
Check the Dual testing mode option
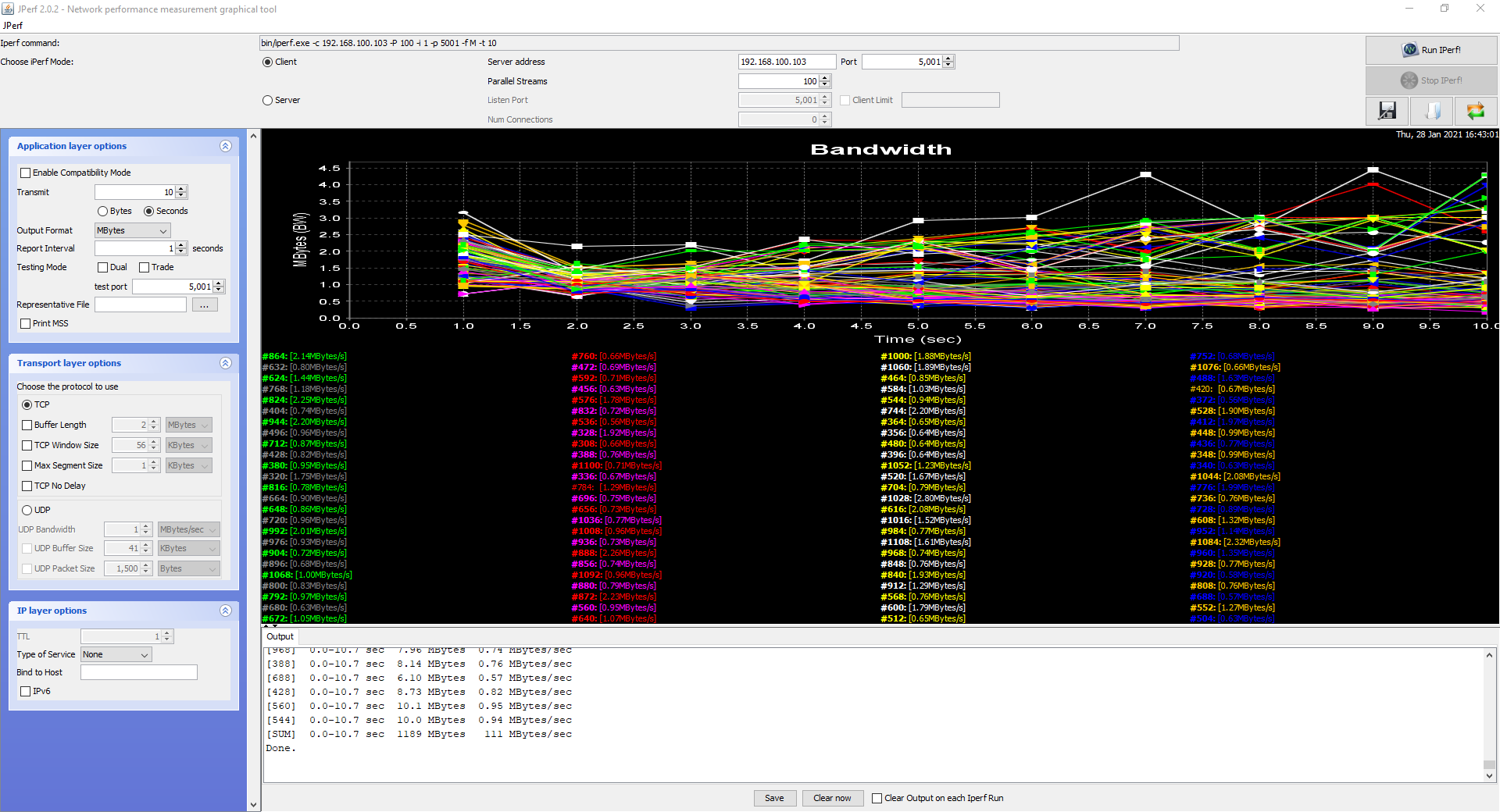[x=102, y=267]
